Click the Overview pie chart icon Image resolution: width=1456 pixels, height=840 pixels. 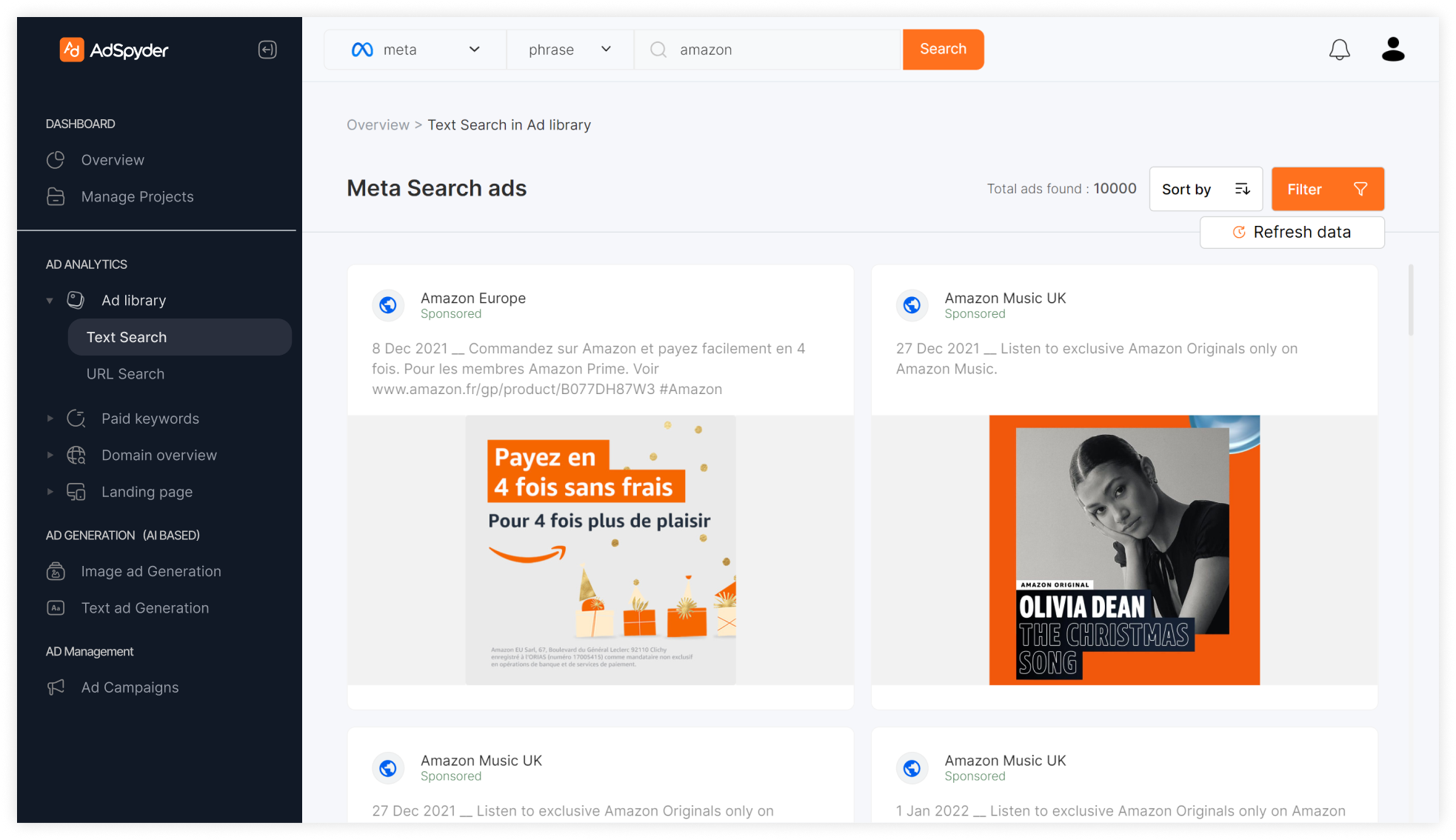[x=56, y=160]
